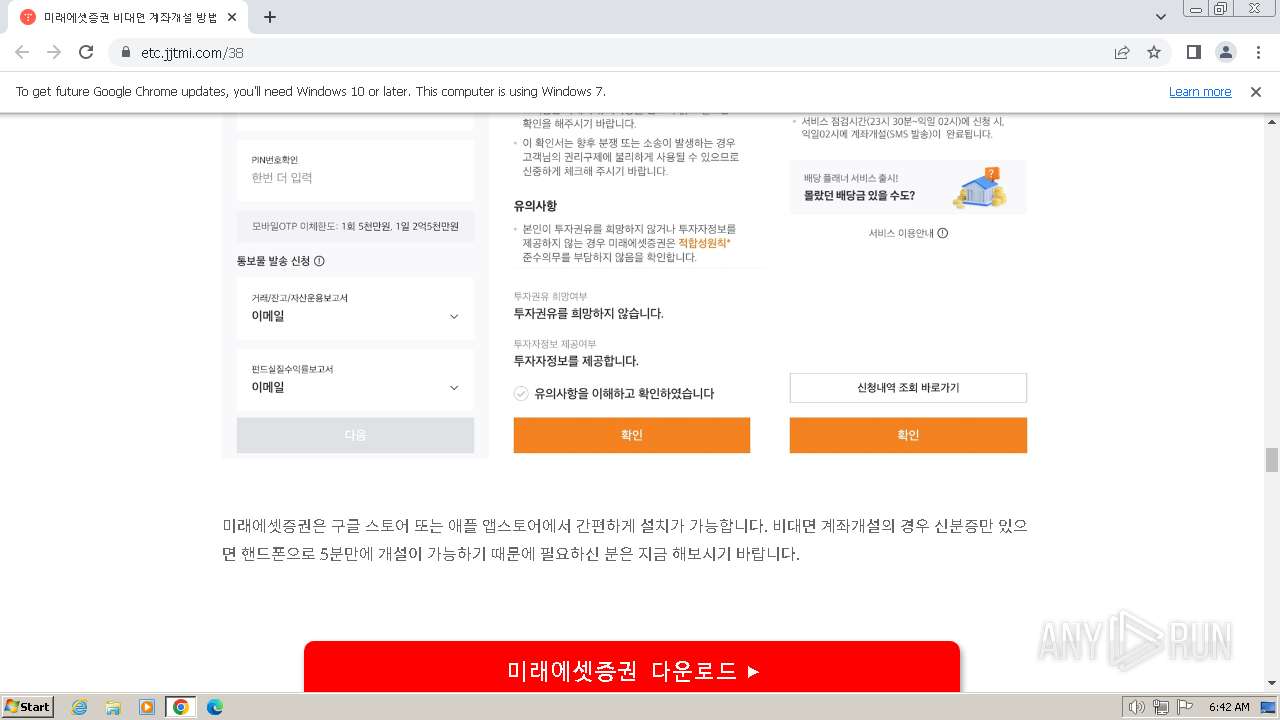Share this page icon in address bar
The image size is (1280, 720).
1122,52
